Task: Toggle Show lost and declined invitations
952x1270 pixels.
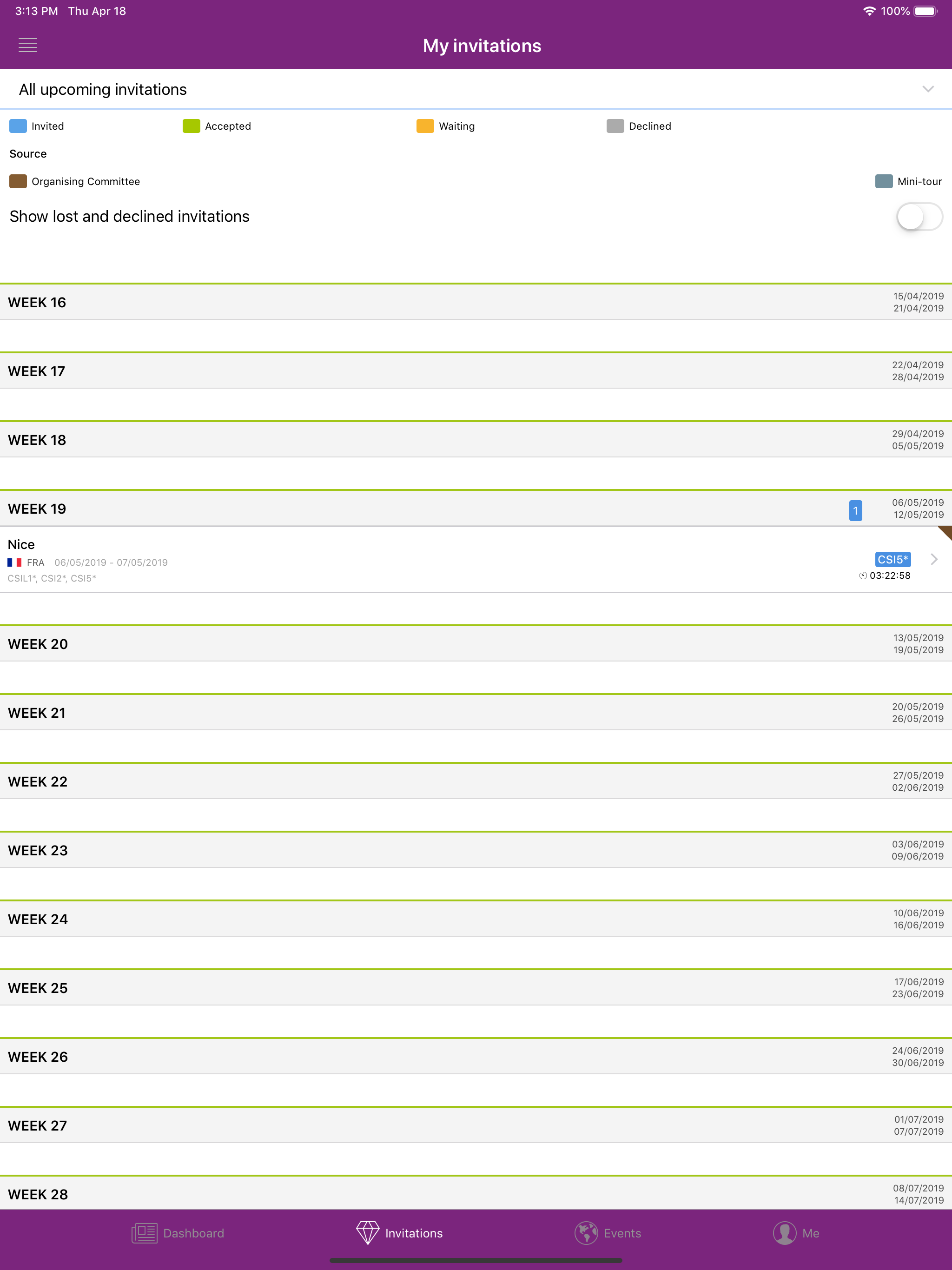Action: [x=919, y=217]
